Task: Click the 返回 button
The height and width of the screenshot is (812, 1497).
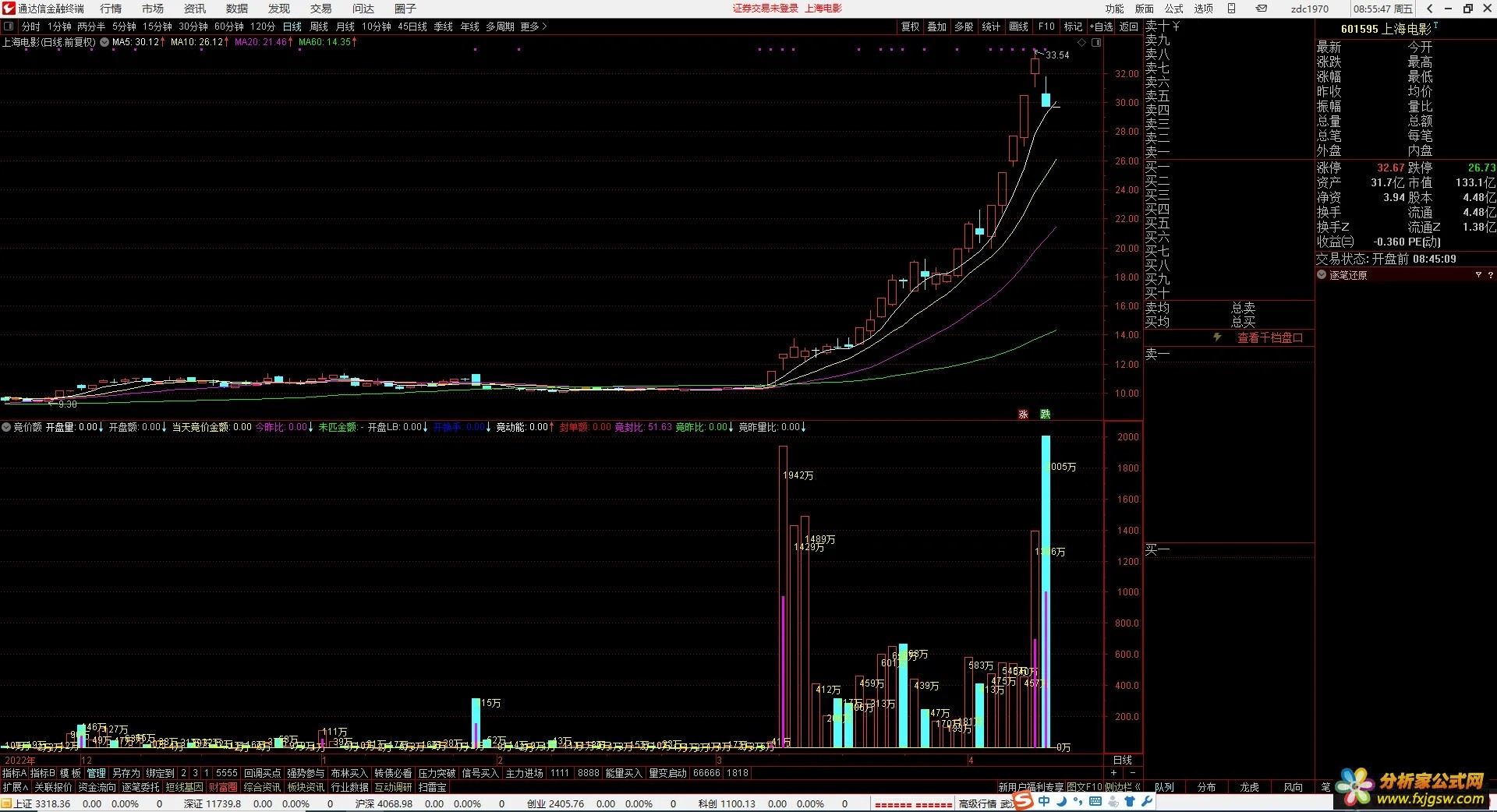Action: 1128,26
